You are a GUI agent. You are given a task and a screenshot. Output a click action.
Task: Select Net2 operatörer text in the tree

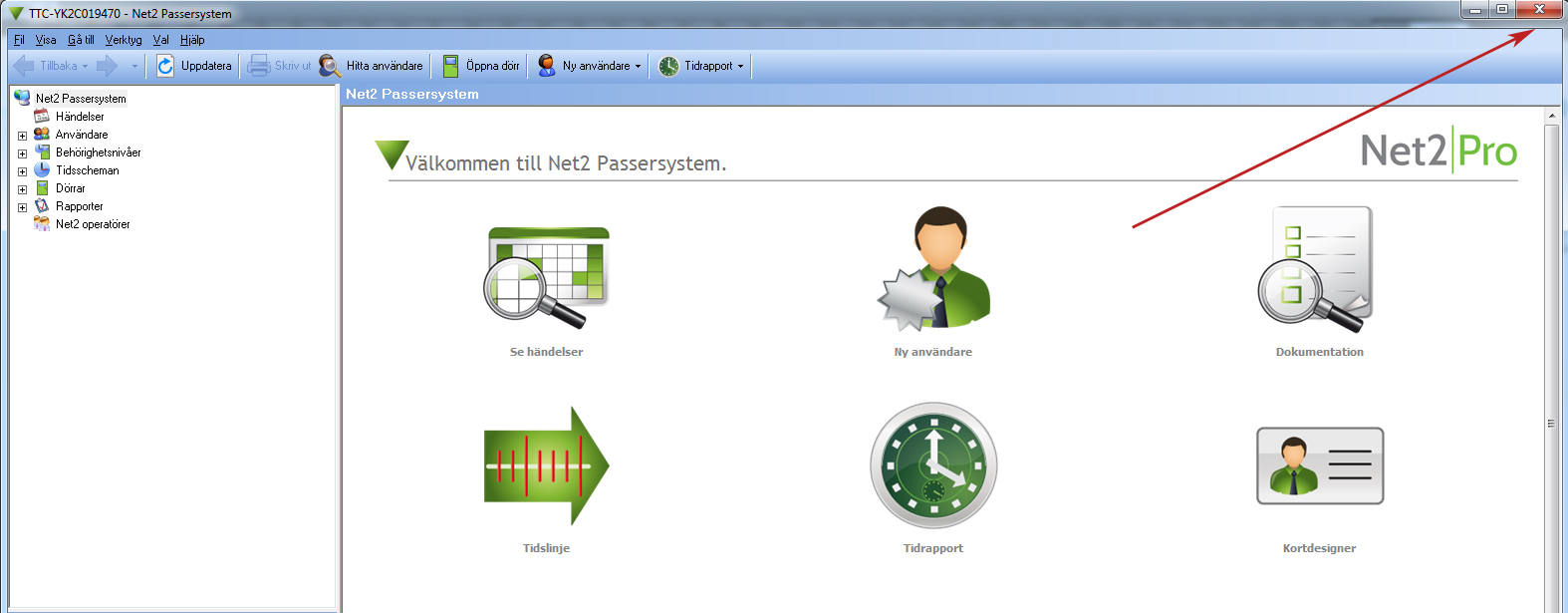[93, 224]
